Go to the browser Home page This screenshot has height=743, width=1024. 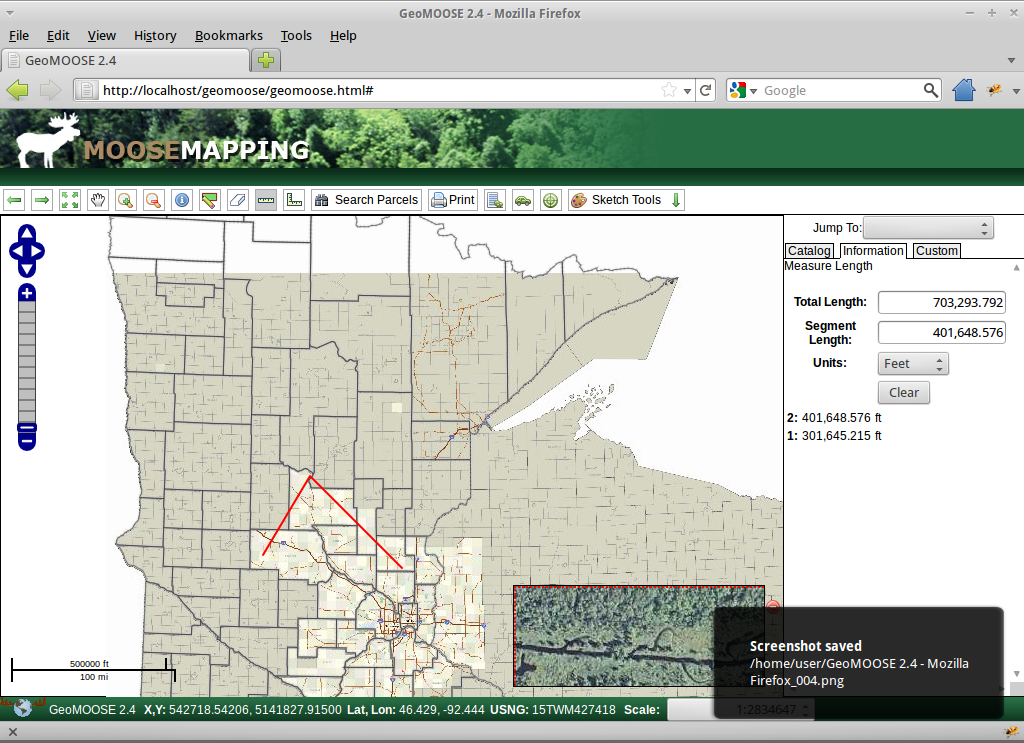pyautogui.click(x=964, y=90)
